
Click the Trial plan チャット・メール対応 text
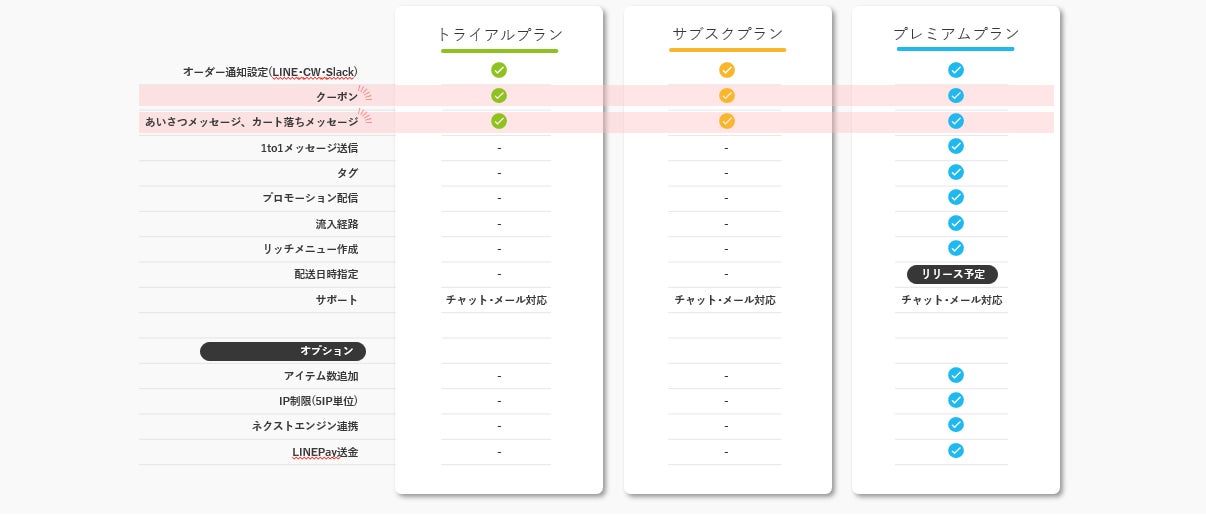click(x=496, y=300)
